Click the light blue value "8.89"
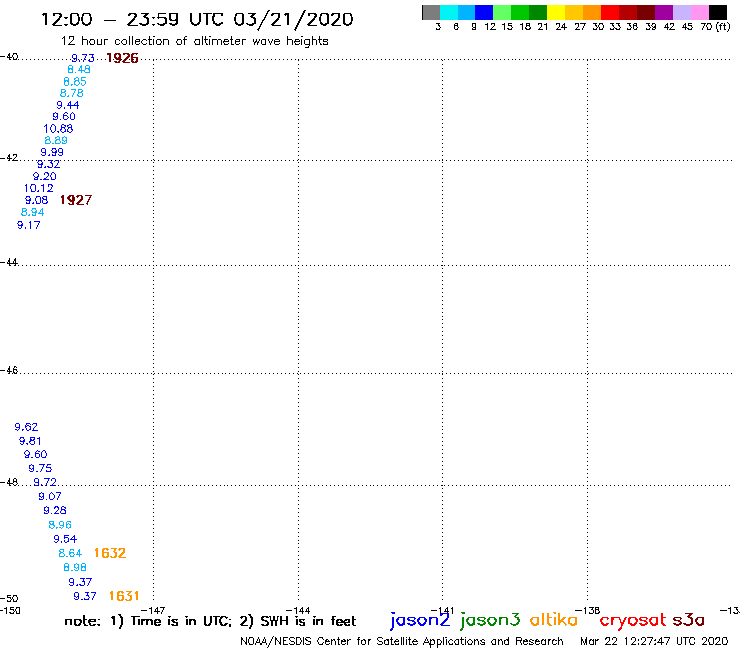 point(56,141)
